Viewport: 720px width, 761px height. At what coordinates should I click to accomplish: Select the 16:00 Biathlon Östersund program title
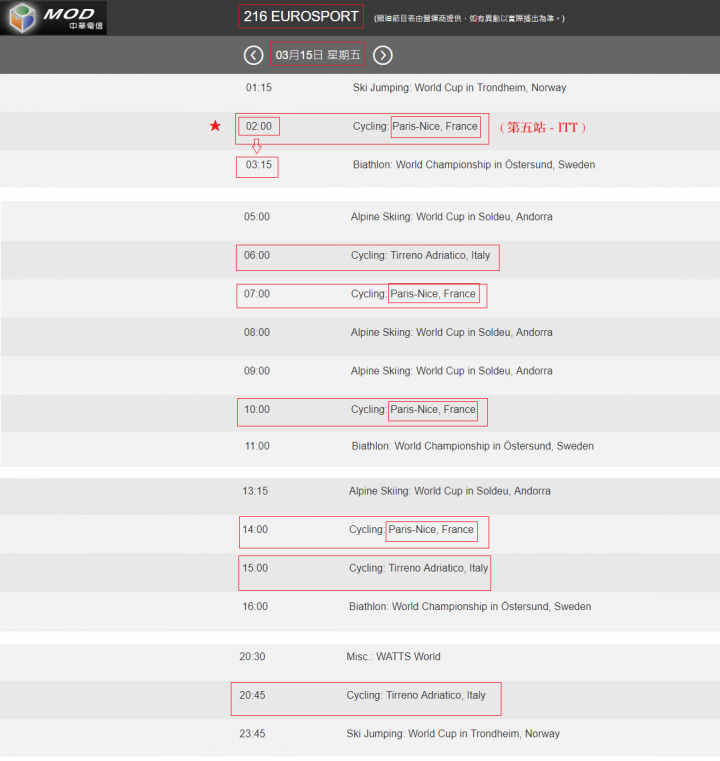[x=470, y=607]
